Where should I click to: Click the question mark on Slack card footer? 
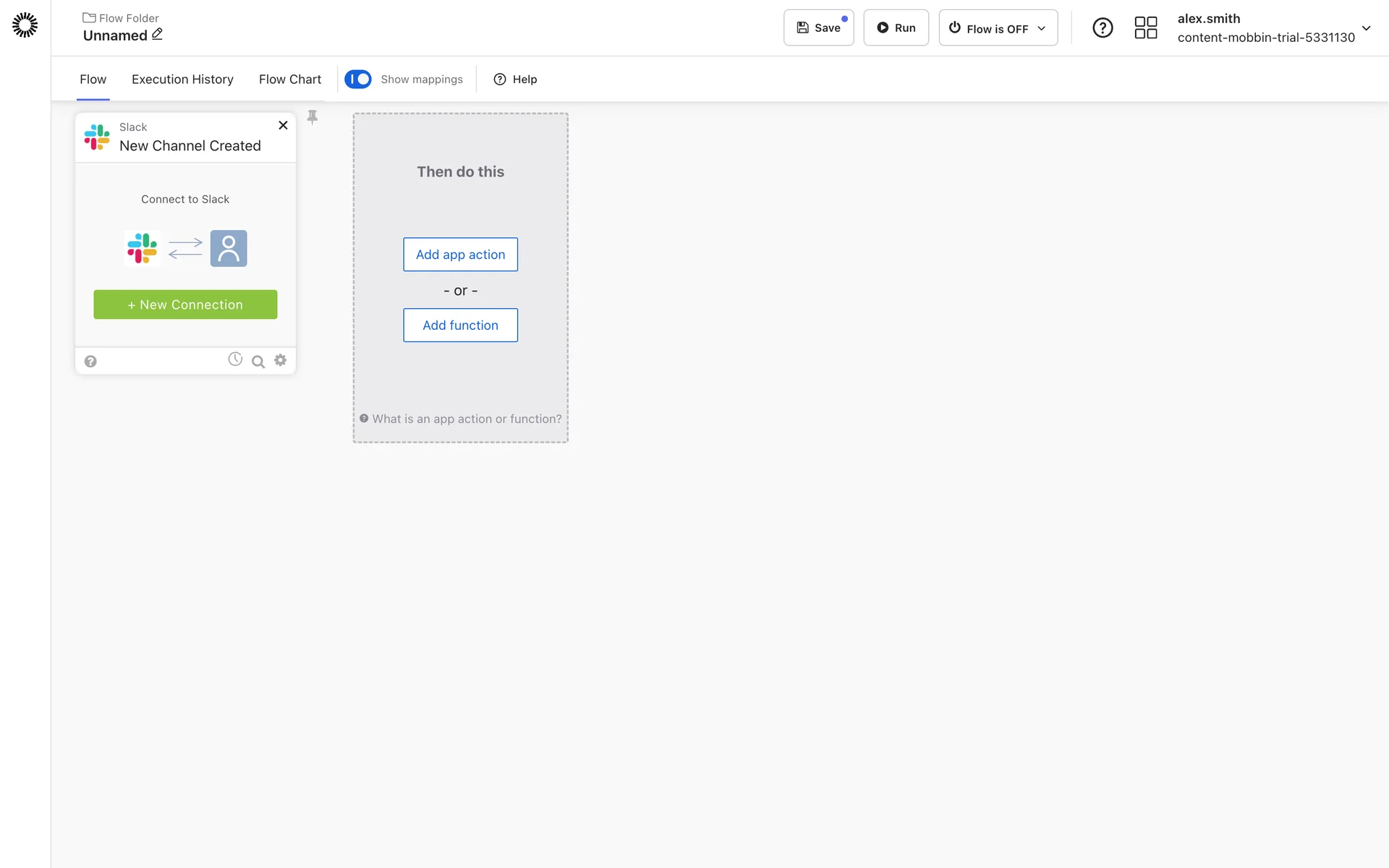coord(90,362)
